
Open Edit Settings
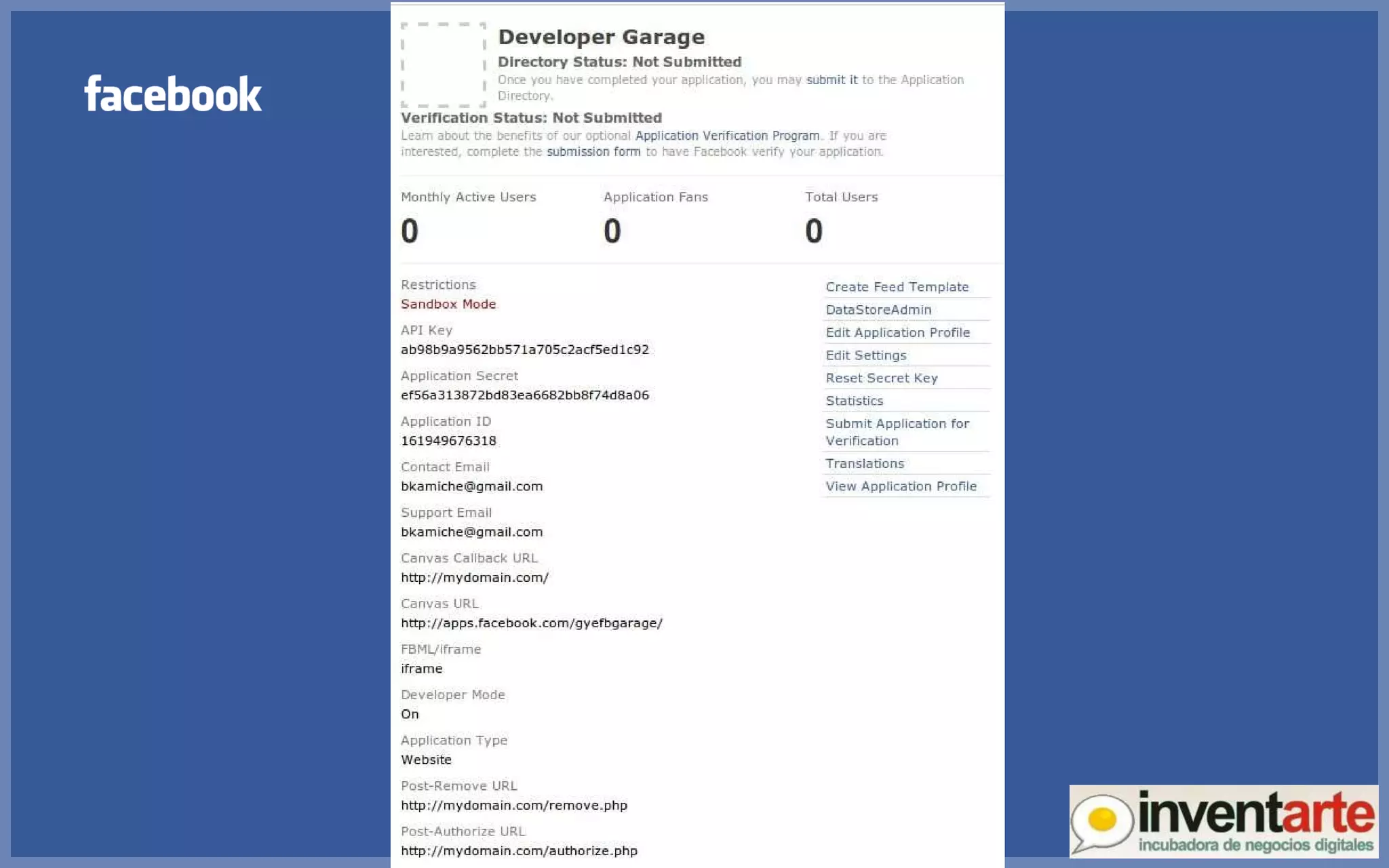865,355
